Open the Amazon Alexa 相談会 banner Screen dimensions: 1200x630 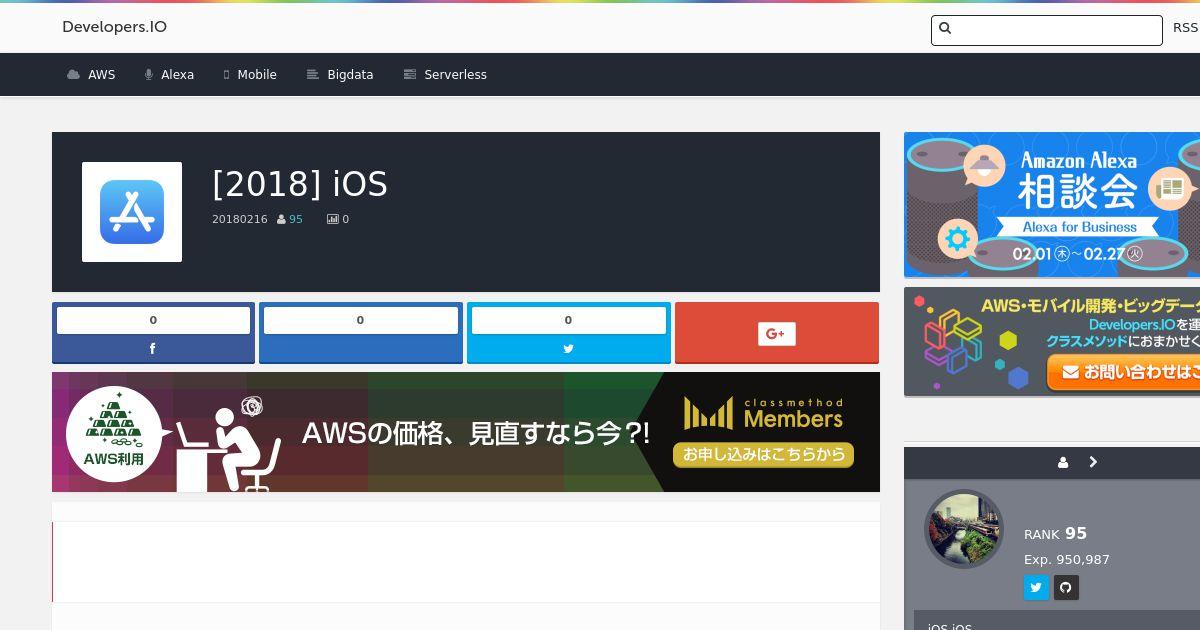coord(1052,205)
